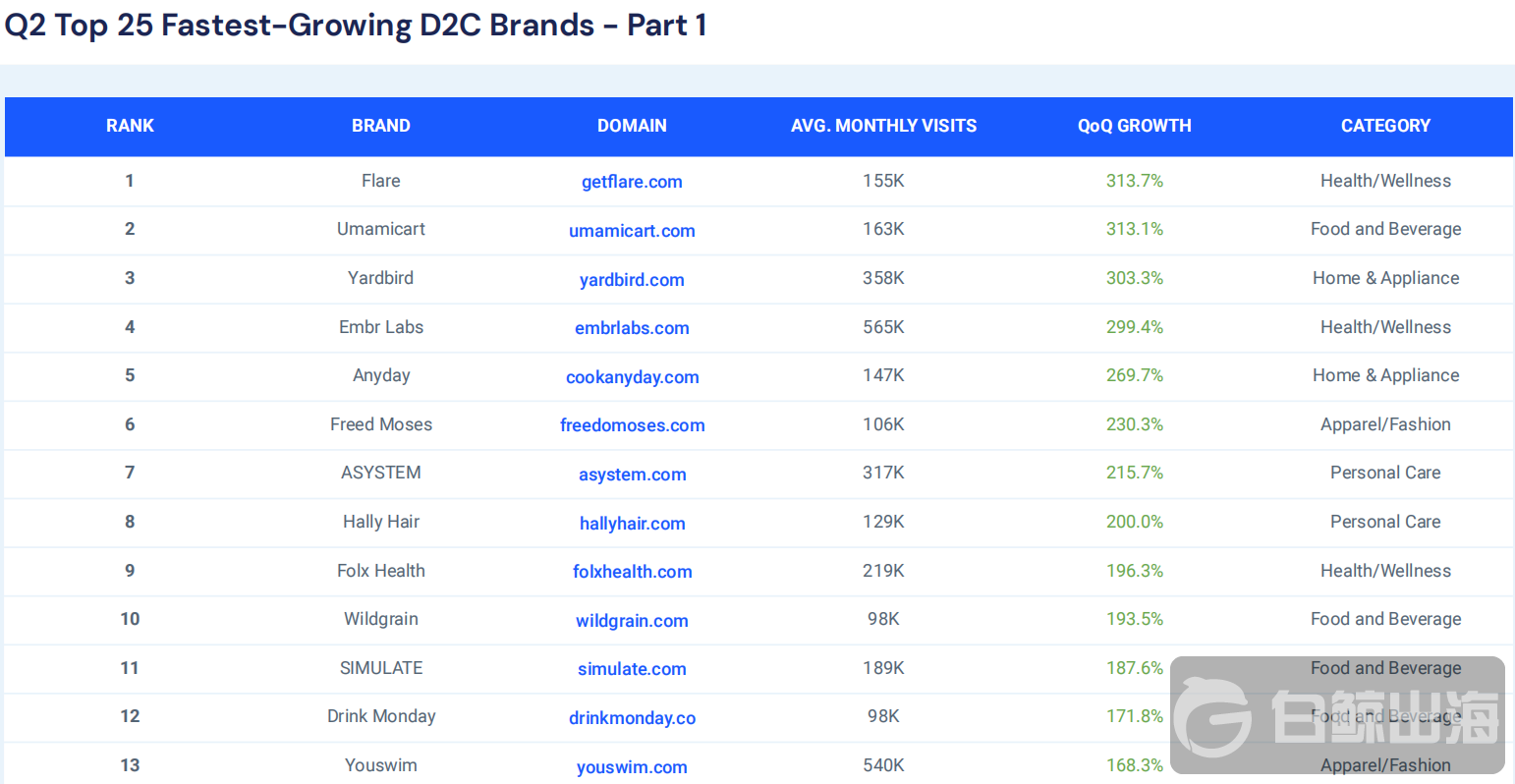1515x784 pixels.
Task: Visit the umamicart.com domain link
Action: pyautogui.click(x=632, y=231)
